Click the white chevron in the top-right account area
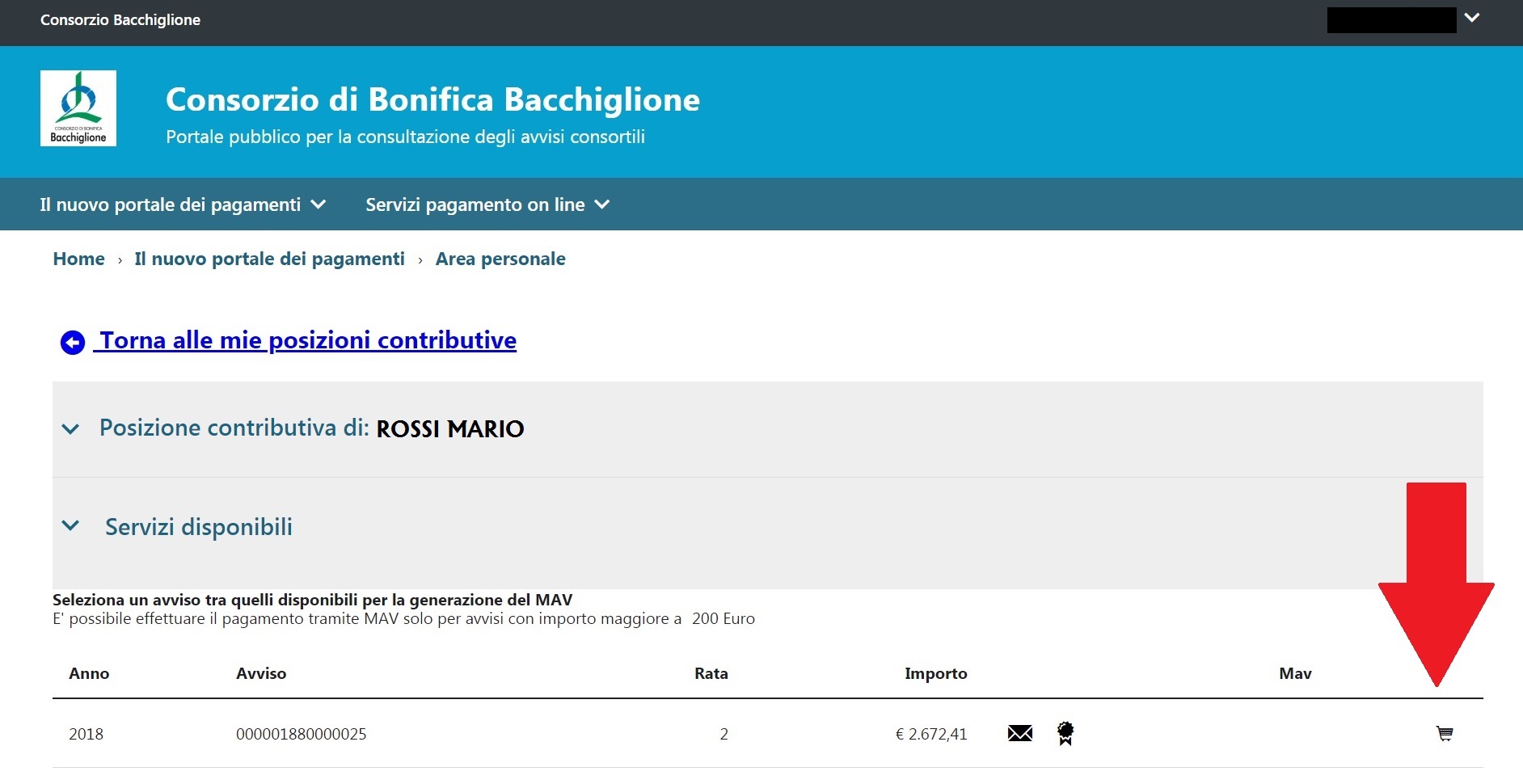This screenshot has height=784, width=1523. click(1473, 16)
